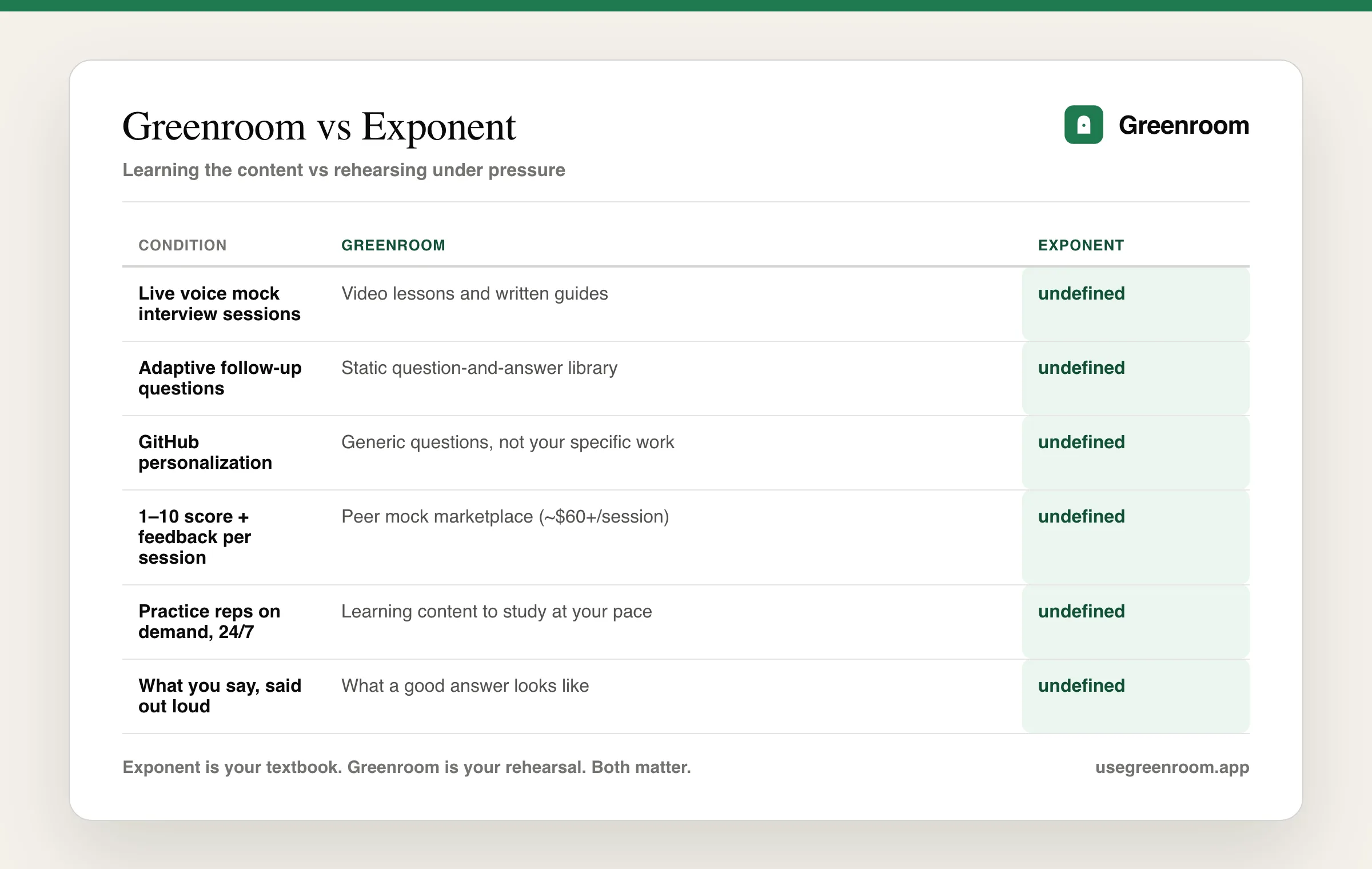Click 'undefined' in What you say row
This screenshot has height=869, width=1372.
(1082, 685)
